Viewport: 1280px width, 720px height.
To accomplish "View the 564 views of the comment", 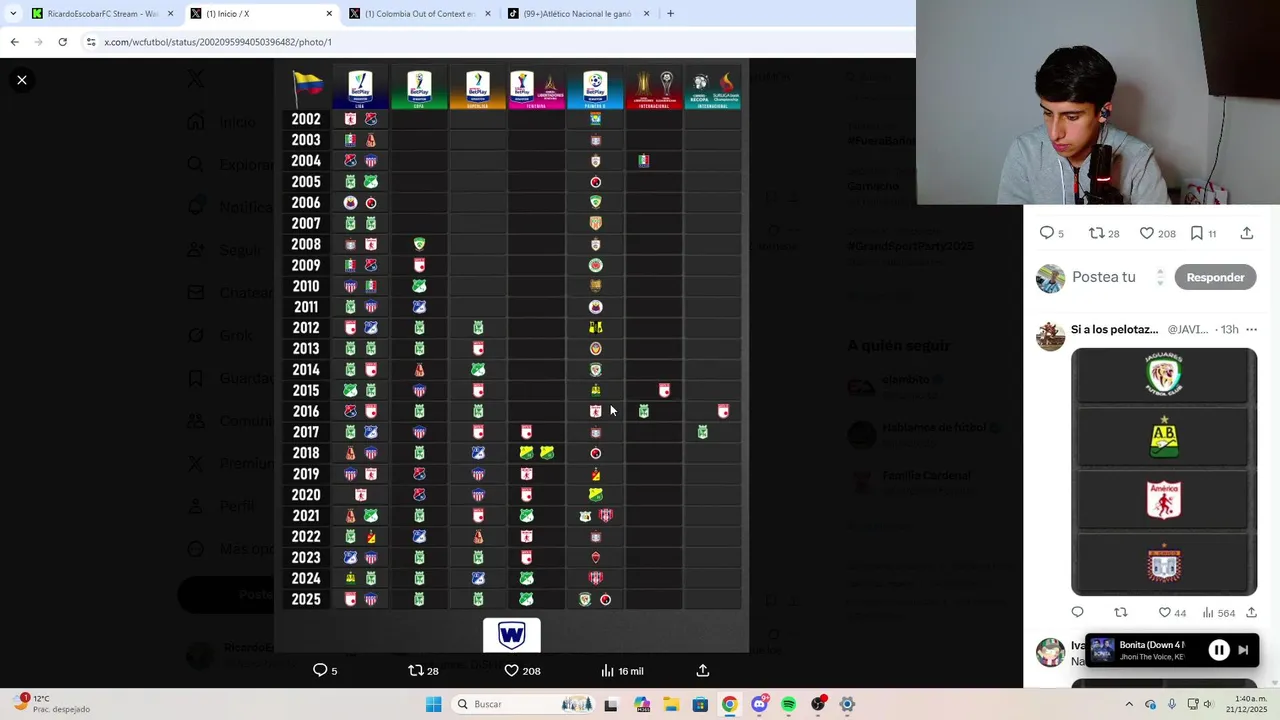I will tap(1218, 612).
